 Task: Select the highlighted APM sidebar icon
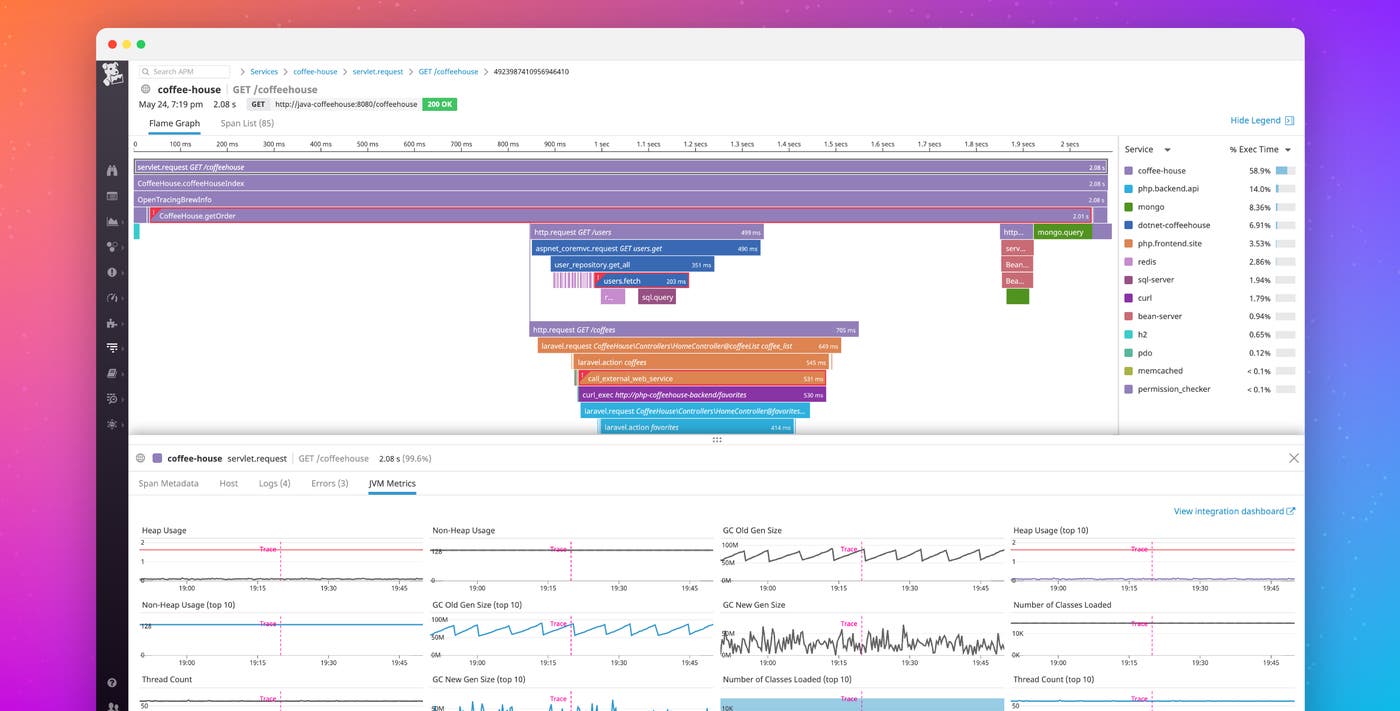pyautogui.click(x=112, y=345)
